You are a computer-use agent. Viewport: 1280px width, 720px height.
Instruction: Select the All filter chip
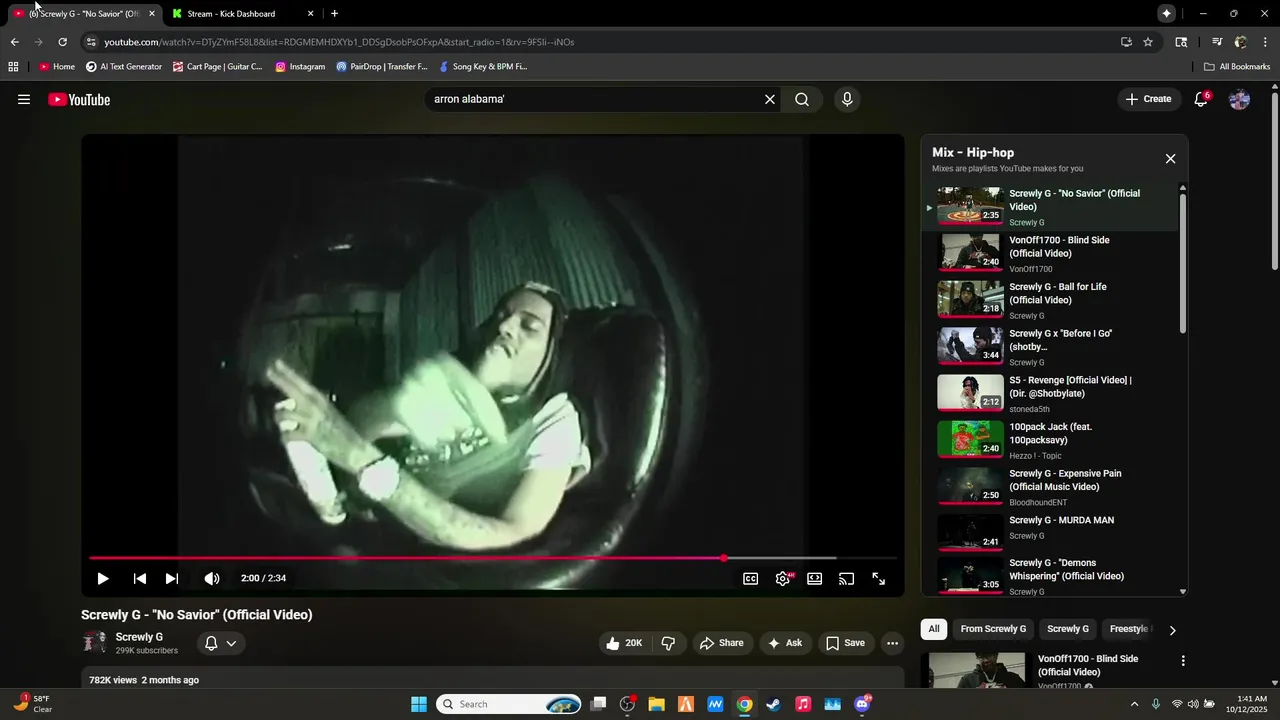[x=934, y=629]
